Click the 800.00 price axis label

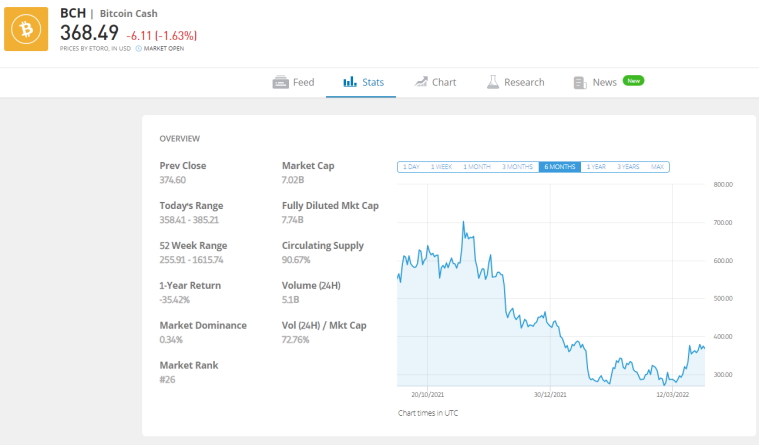(723, 184)
